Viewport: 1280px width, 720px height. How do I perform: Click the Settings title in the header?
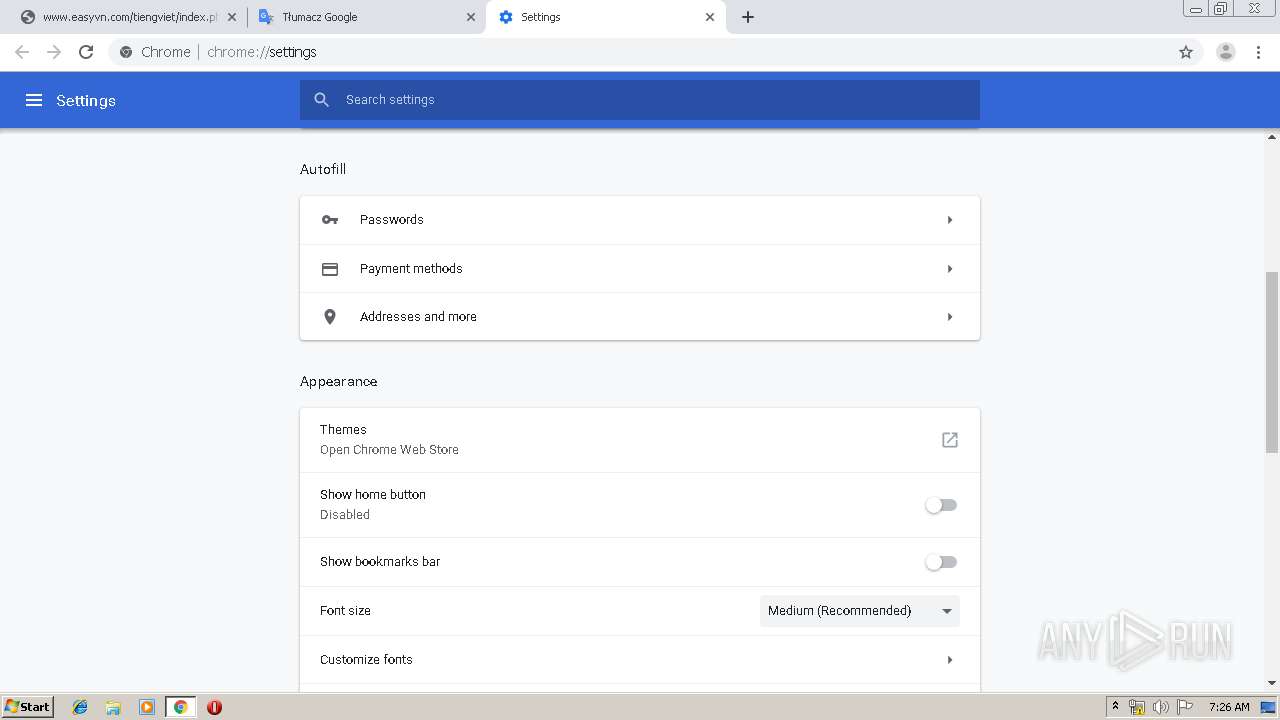point(86,100)
